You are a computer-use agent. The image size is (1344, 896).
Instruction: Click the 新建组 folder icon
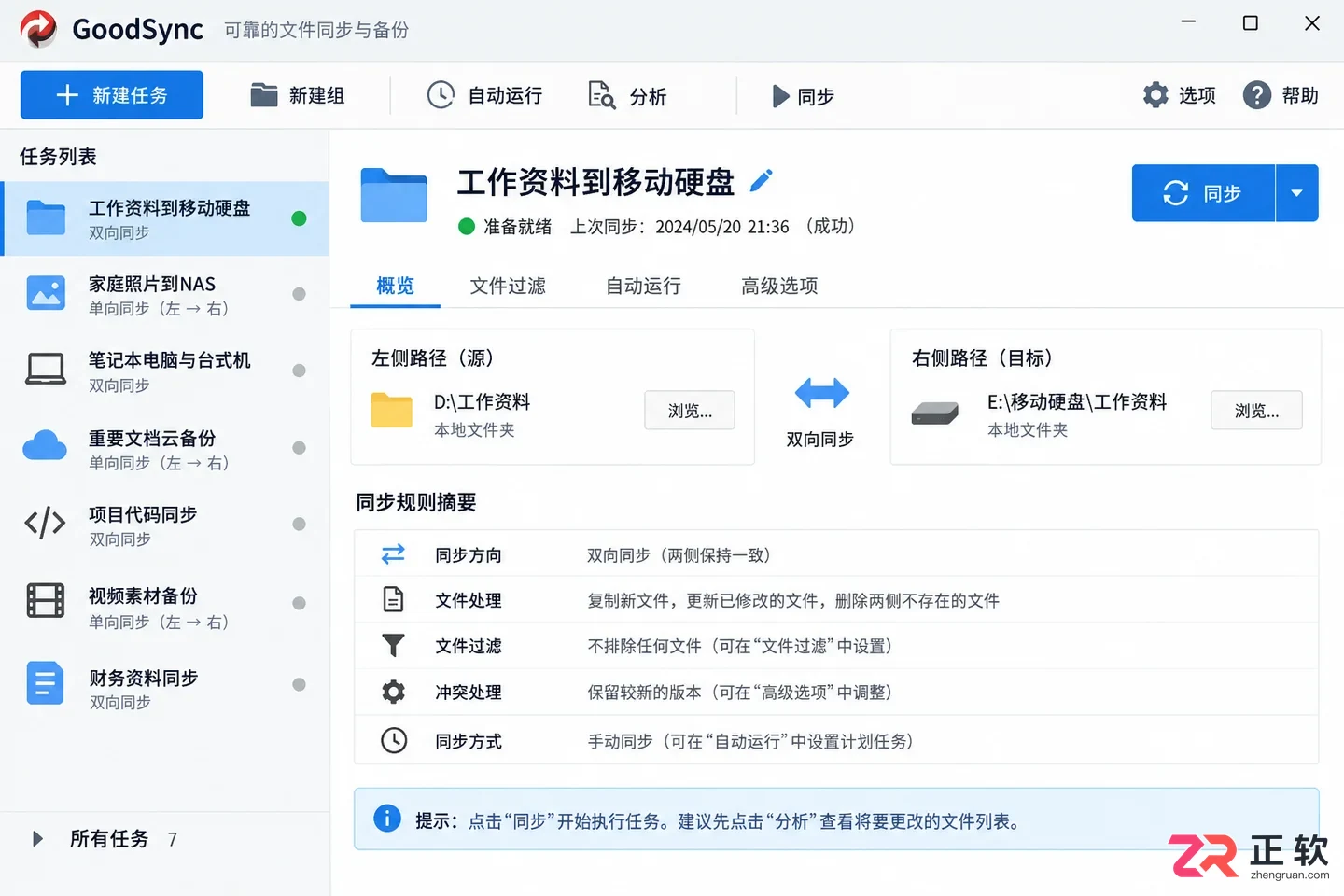[x=264, y=95]
